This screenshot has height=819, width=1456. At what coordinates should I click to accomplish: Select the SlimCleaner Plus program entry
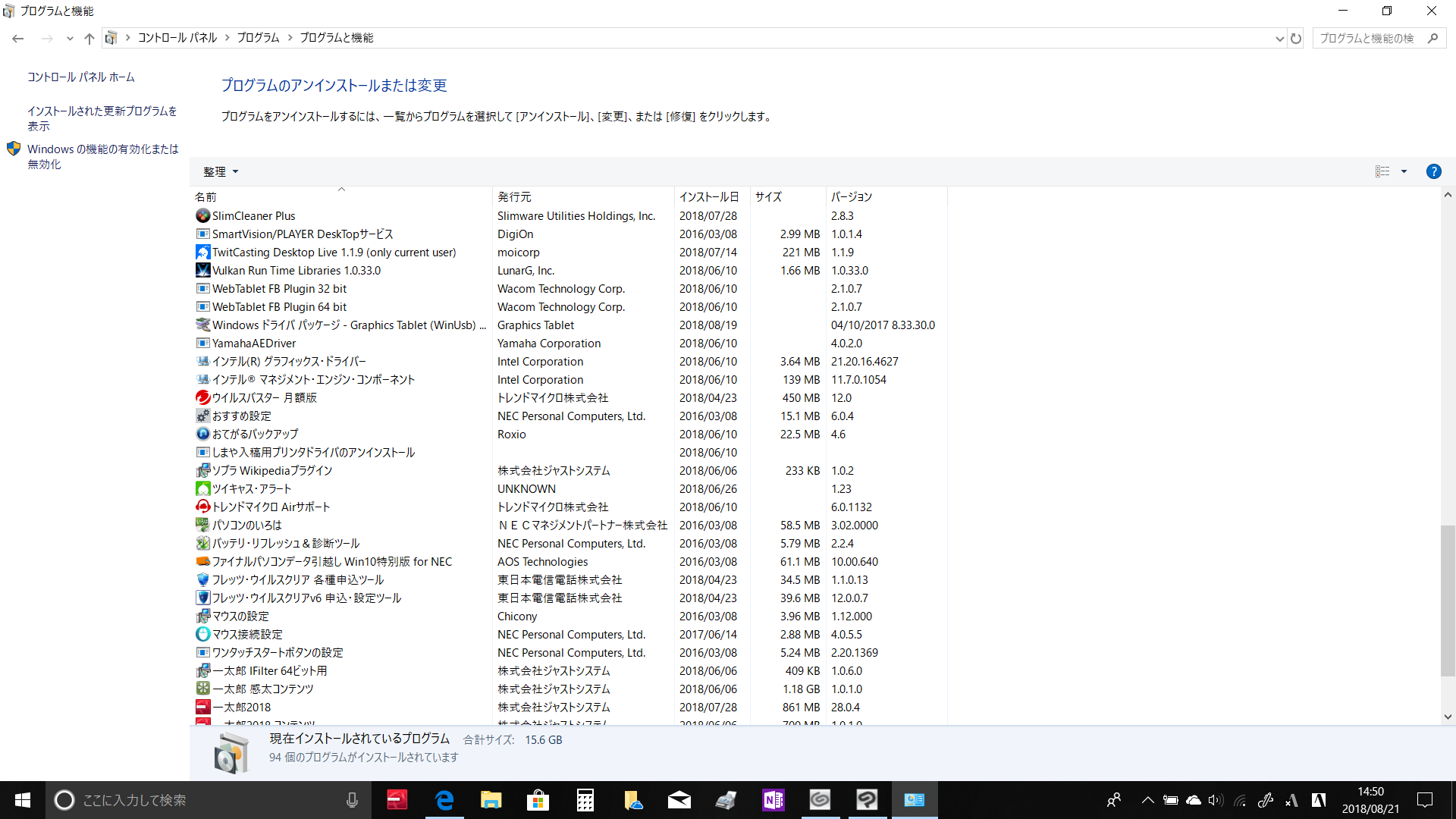(253, 216)
